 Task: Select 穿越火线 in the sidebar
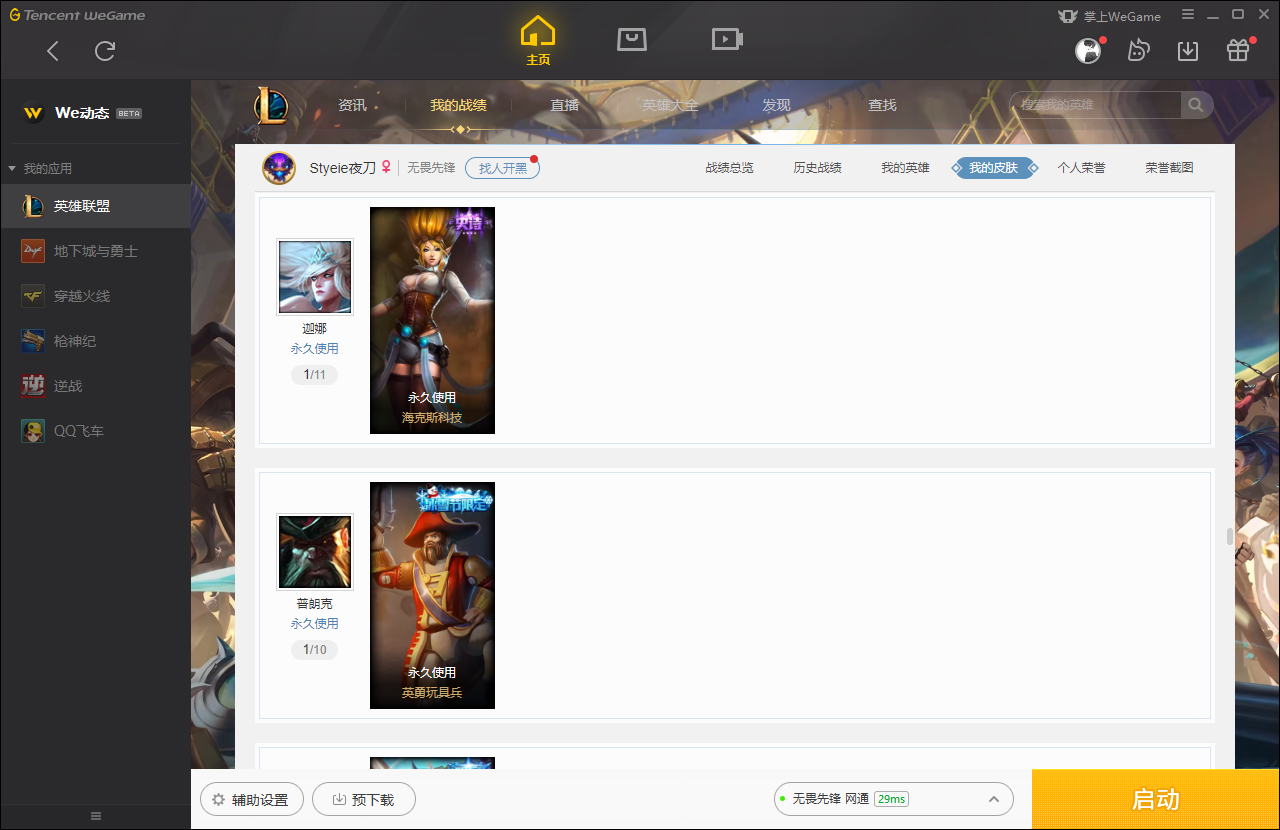point(95,296)
